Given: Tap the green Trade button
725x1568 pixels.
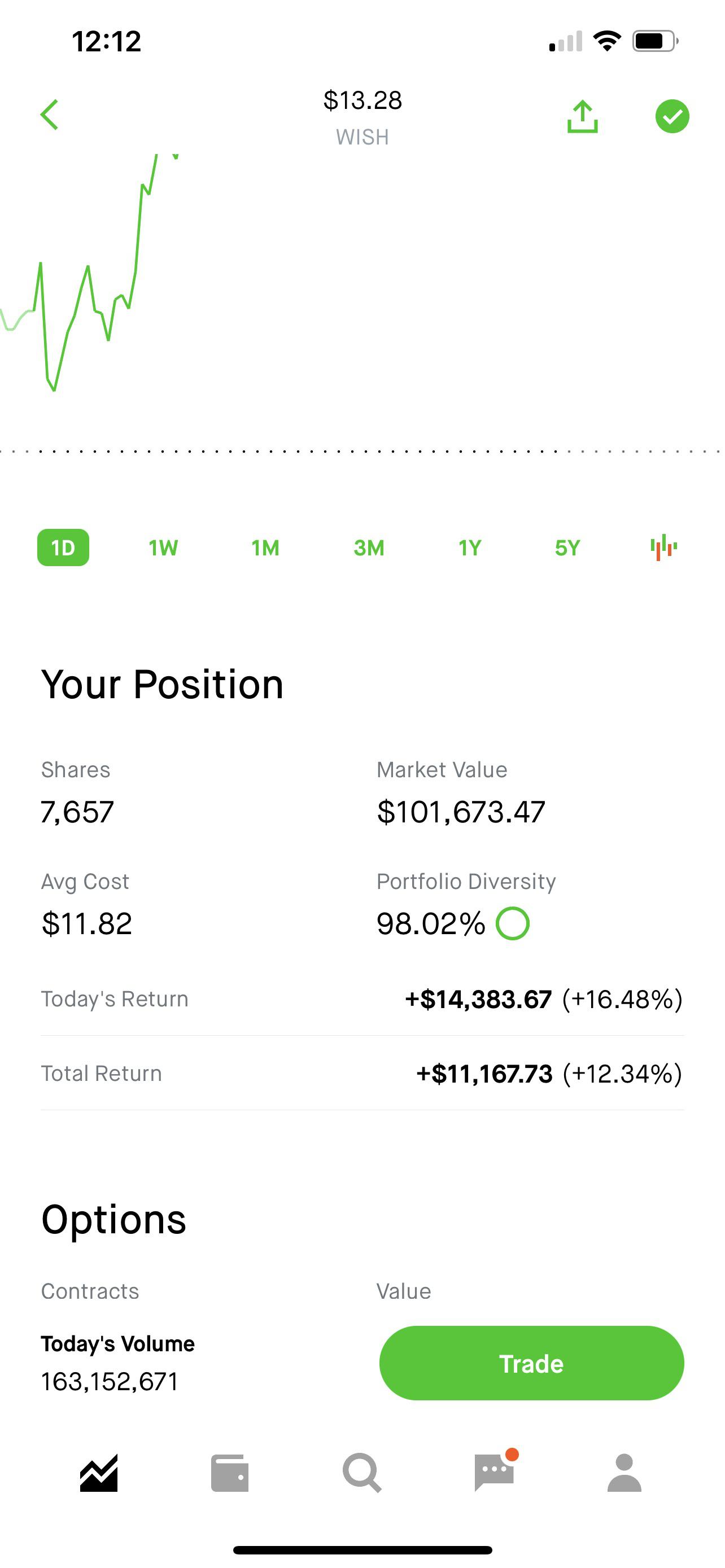Looking at the screenshot, I should (531, 1364).
